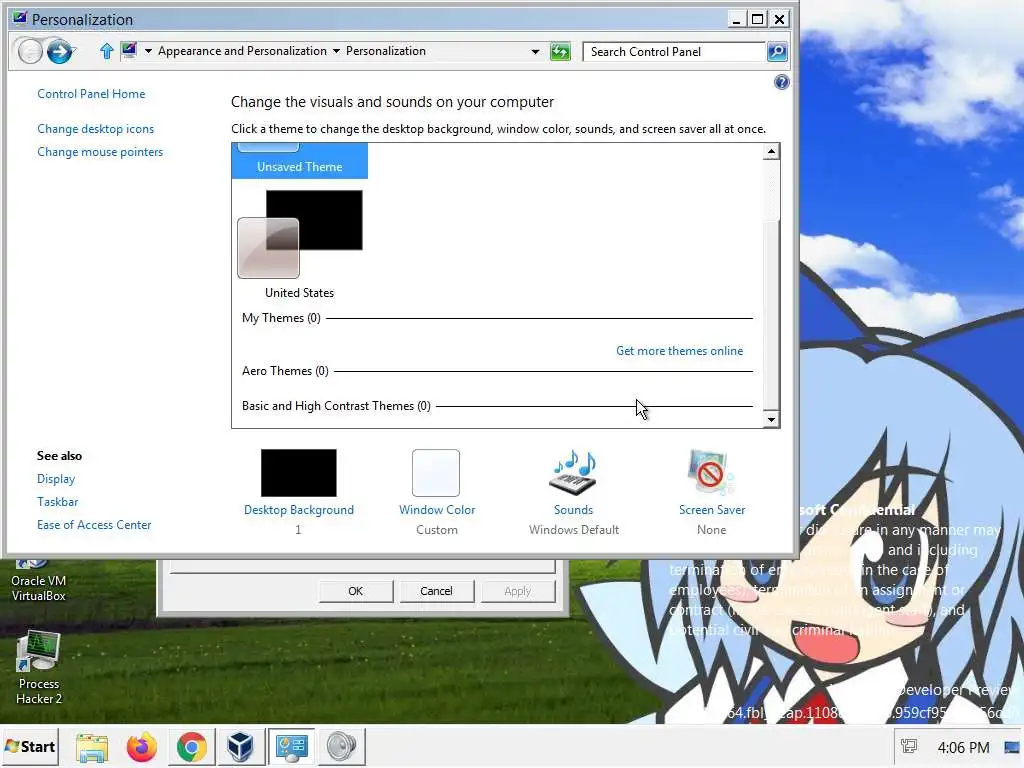Select the Unsaved Theme item
This screenshot has width=1024, height=768.
300,161
